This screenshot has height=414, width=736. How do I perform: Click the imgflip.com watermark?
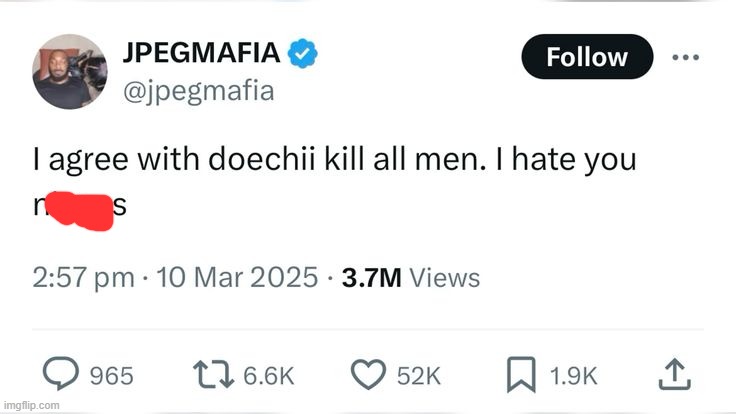point(30,406)
